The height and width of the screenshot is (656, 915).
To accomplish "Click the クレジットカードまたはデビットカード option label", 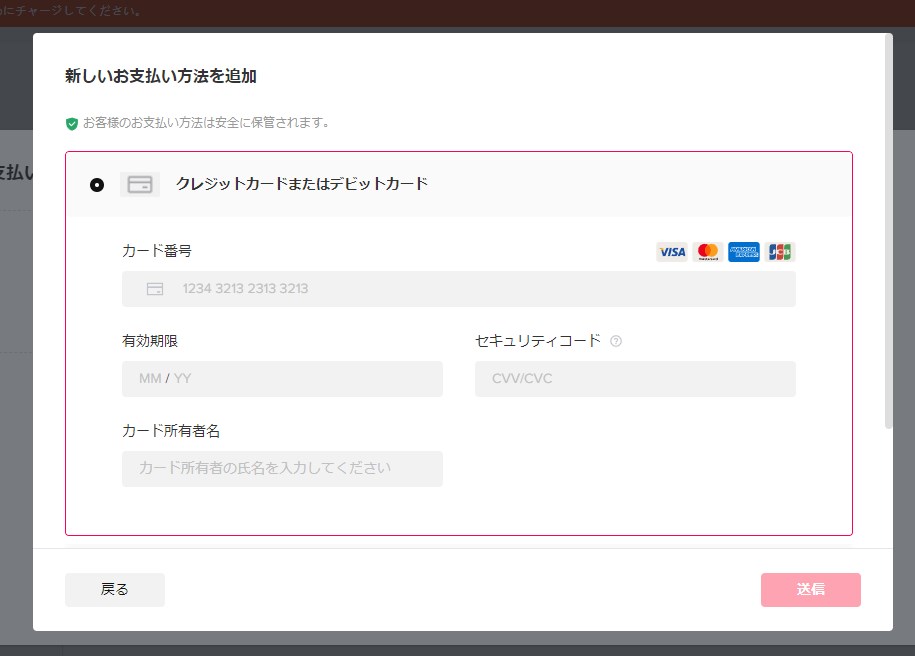I will (302, 184).
